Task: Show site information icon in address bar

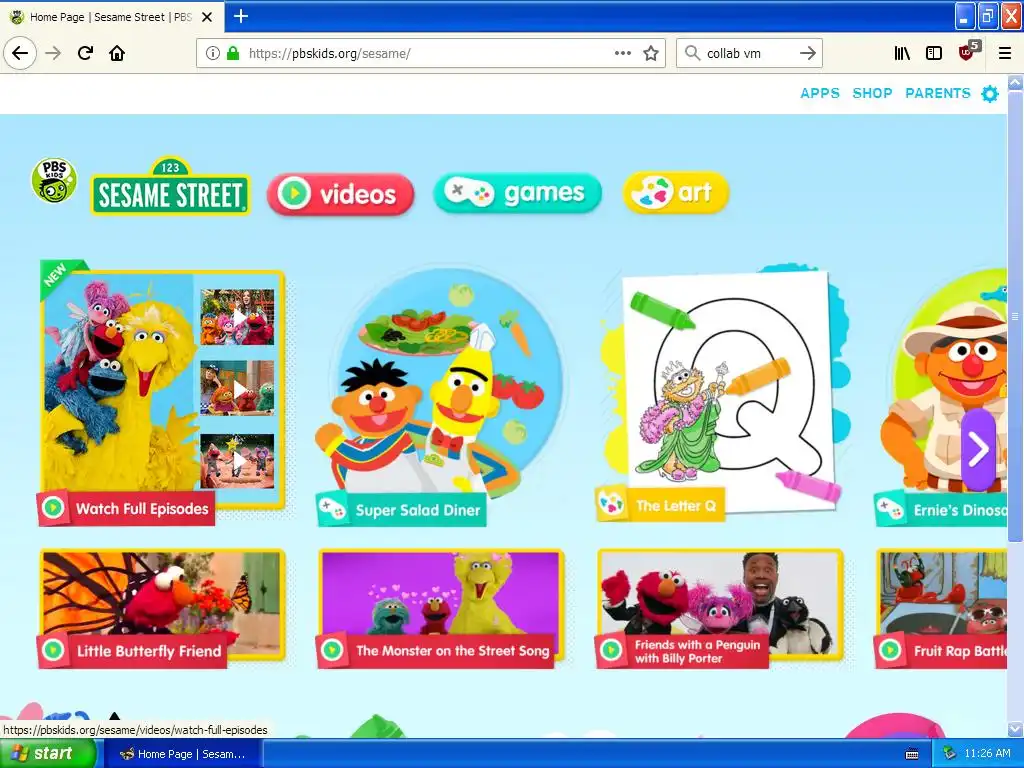Action: [x=213, y=54]
